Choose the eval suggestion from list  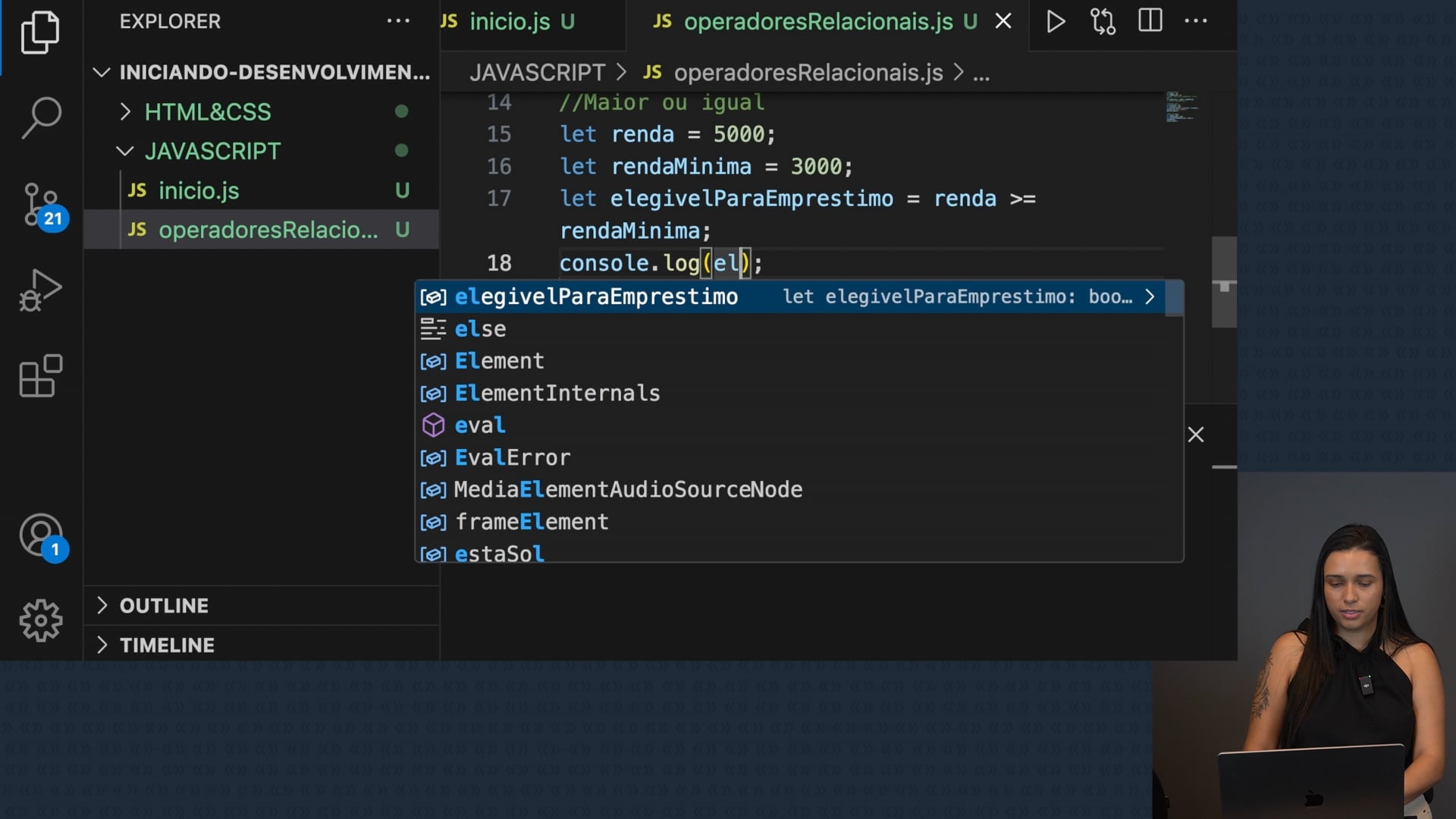pyautogui.click(x=479, y=425)
